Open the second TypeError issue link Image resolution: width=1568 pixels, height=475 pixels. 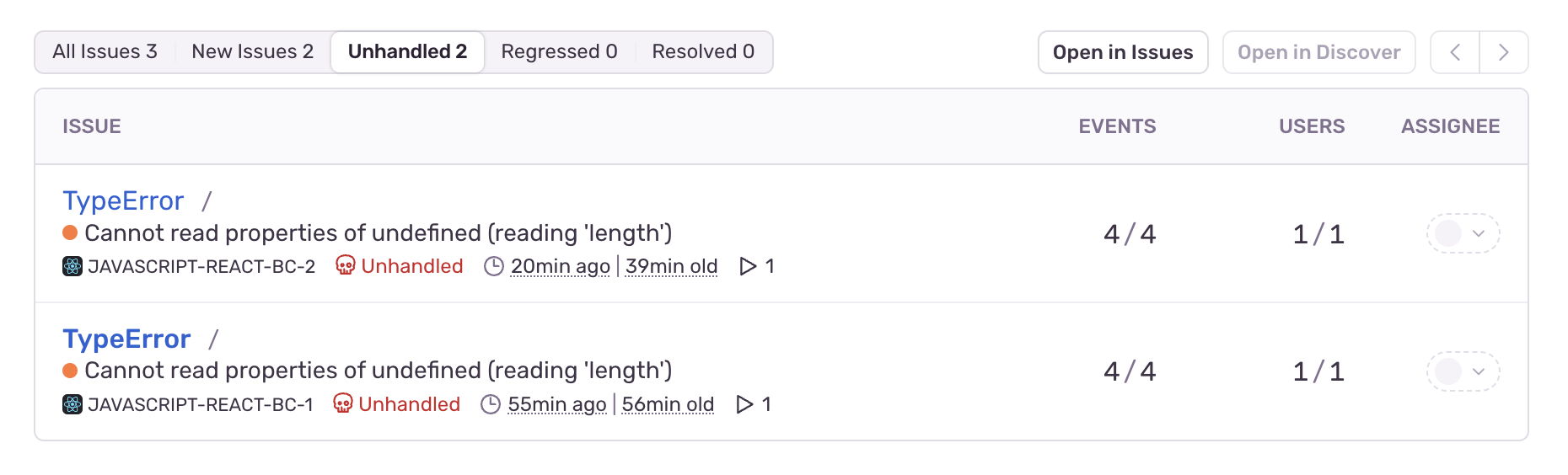point(126,339)
